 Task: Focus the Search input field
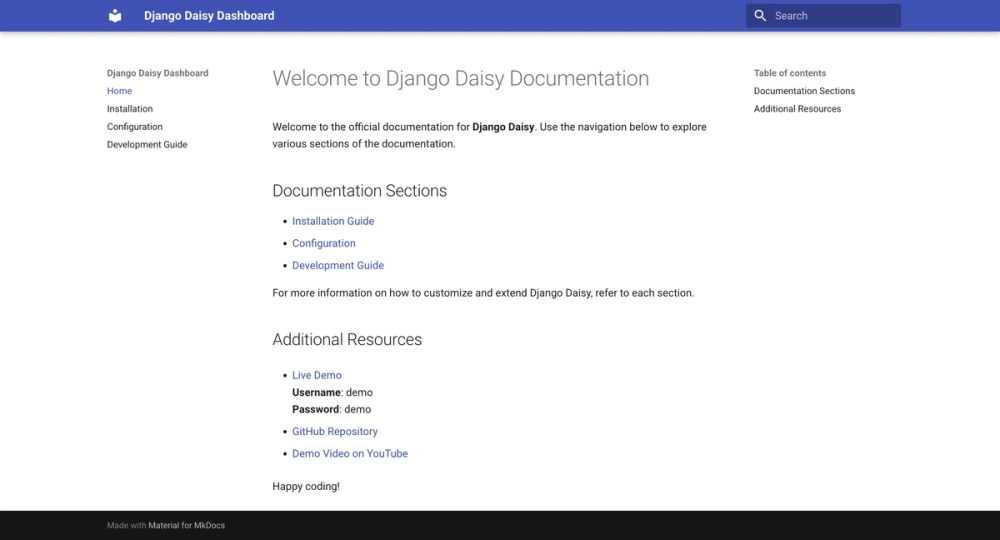pos(823,16)
